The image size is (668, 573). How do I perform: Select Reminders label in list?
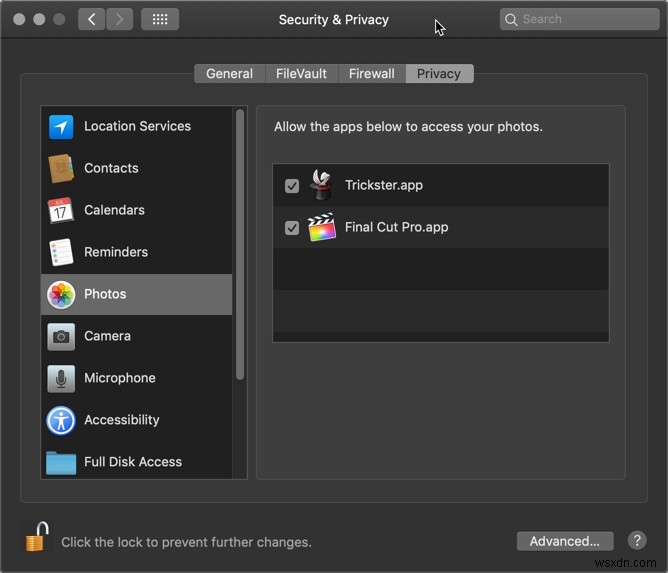pyautogui.click(x=116, y=252)
